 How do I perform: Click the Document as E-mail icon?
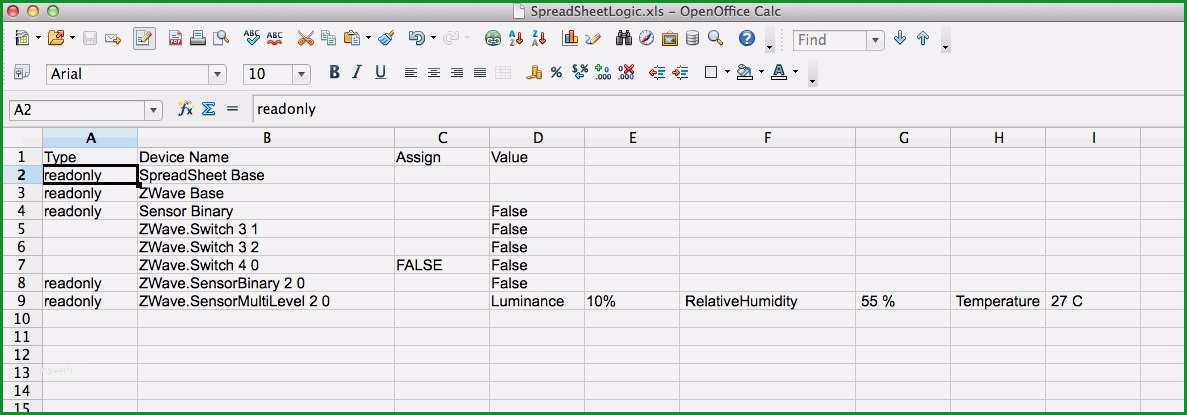(113, 39)
